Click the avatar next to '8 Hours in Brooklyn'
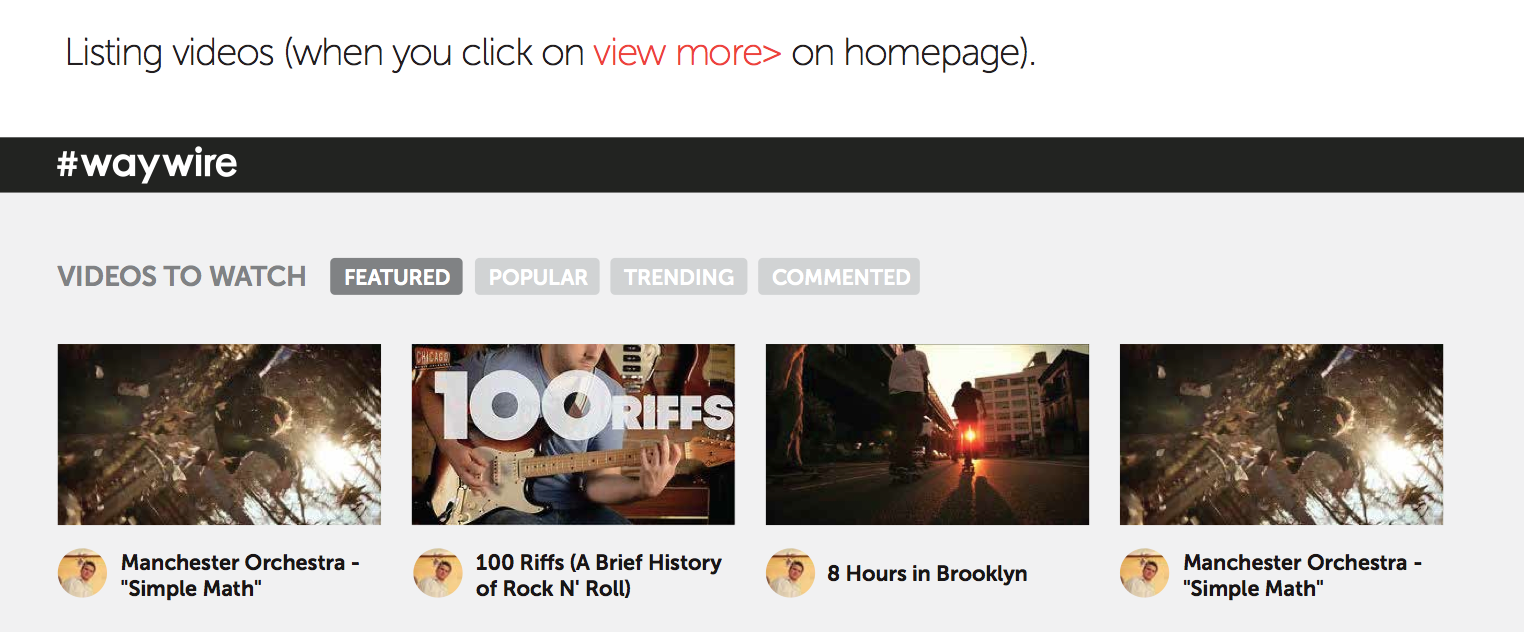This screenshot has height=632, width=1524. 791,573
